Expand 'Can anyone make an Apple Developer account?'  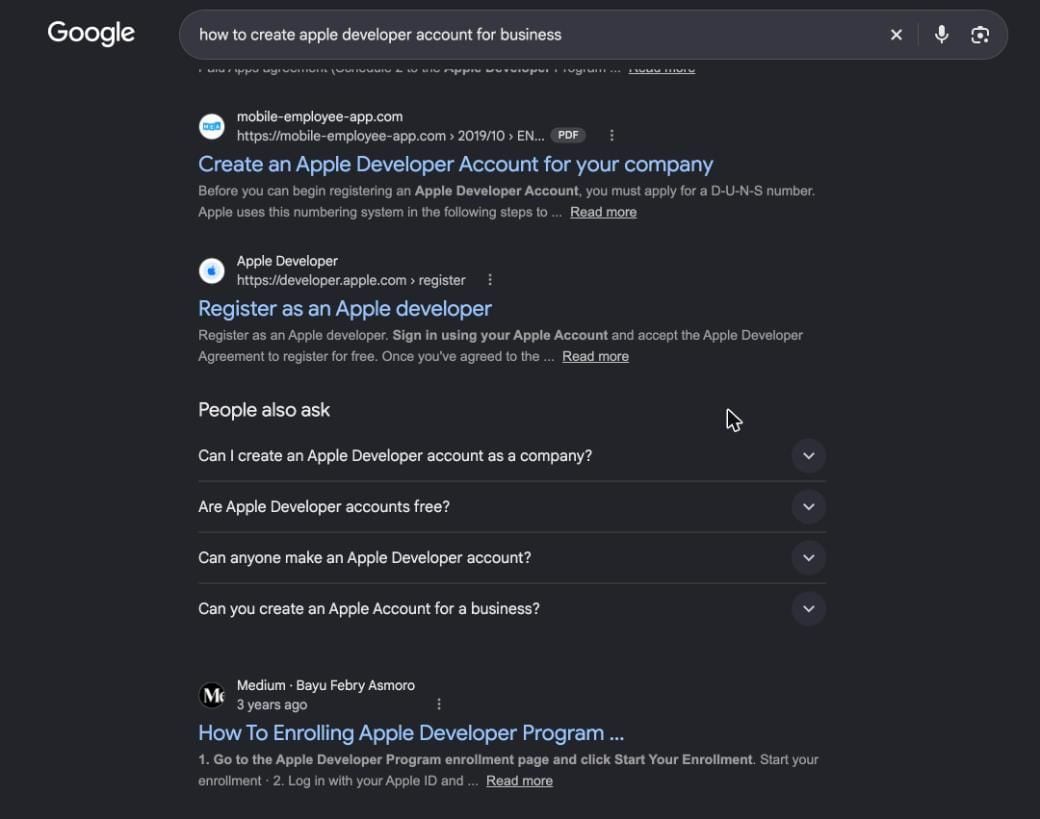click(511, 558)
